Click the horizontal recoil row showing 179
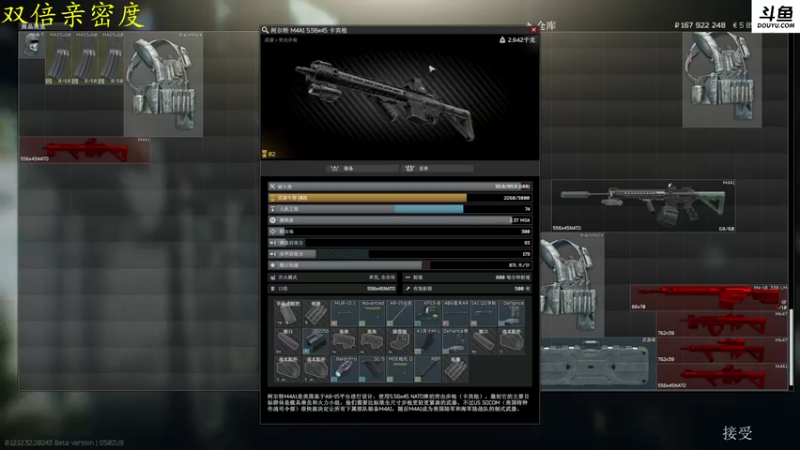Image resolution: width=800 pixels, height=450 pixels. [400, 254]
